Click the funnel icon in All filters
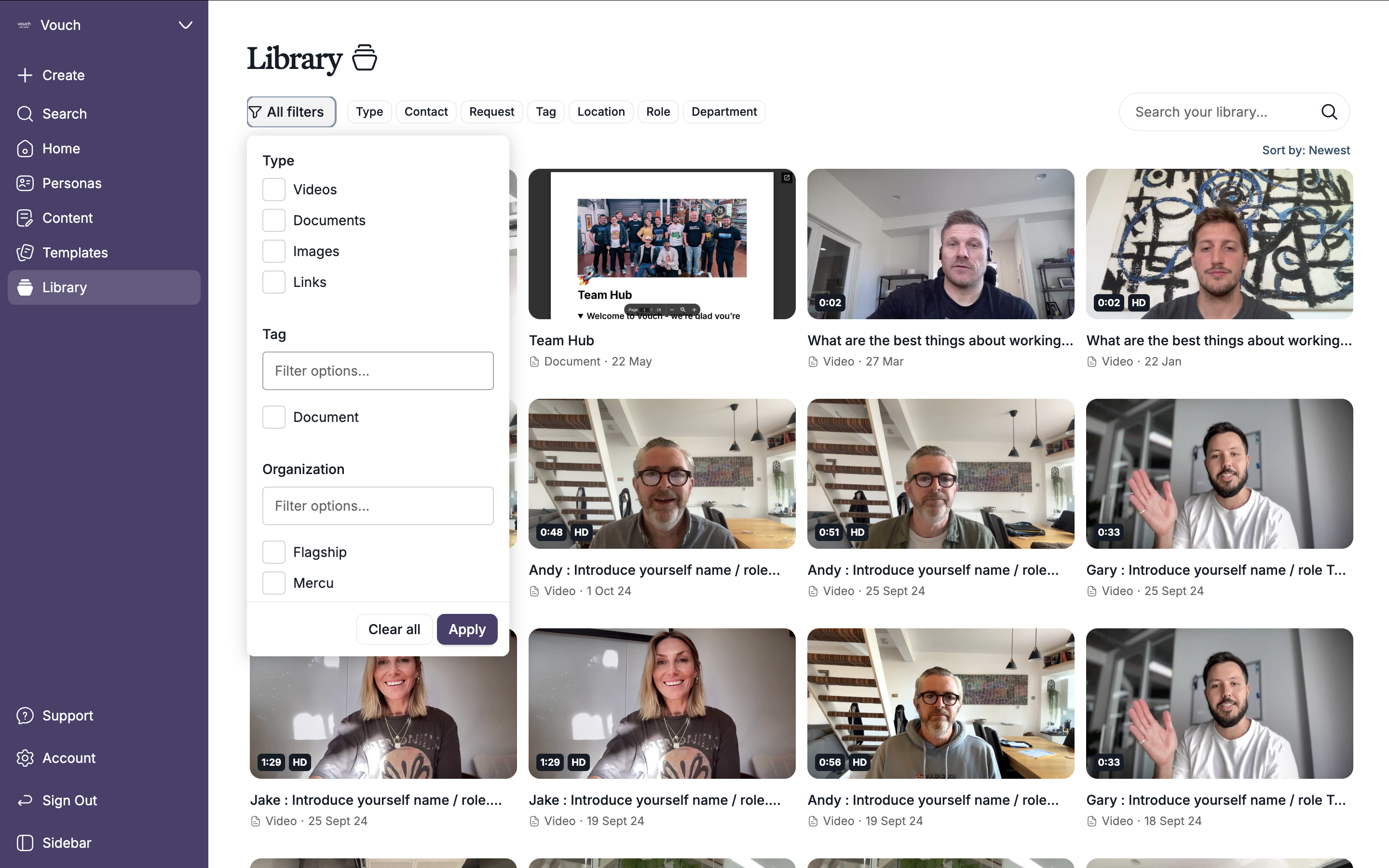This screenshot has width=1389, height=868. tap(256, 112)
